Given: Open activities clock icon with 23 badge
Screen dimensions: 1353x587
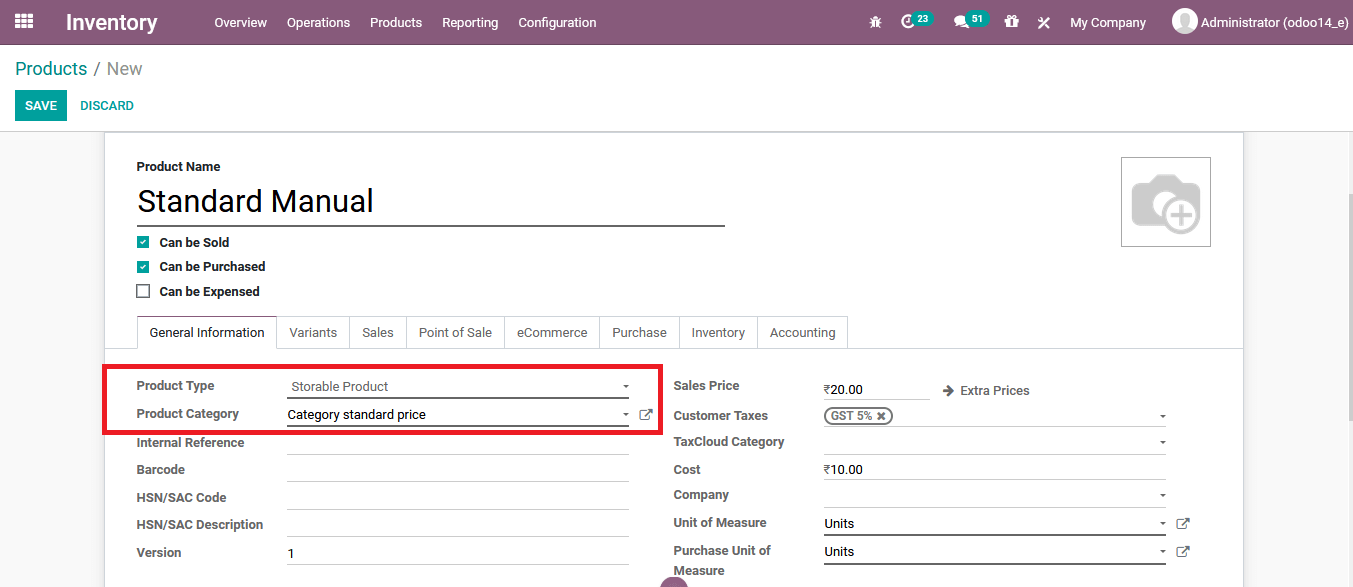Looking at the screenshot, I should [x=908, y=22].
